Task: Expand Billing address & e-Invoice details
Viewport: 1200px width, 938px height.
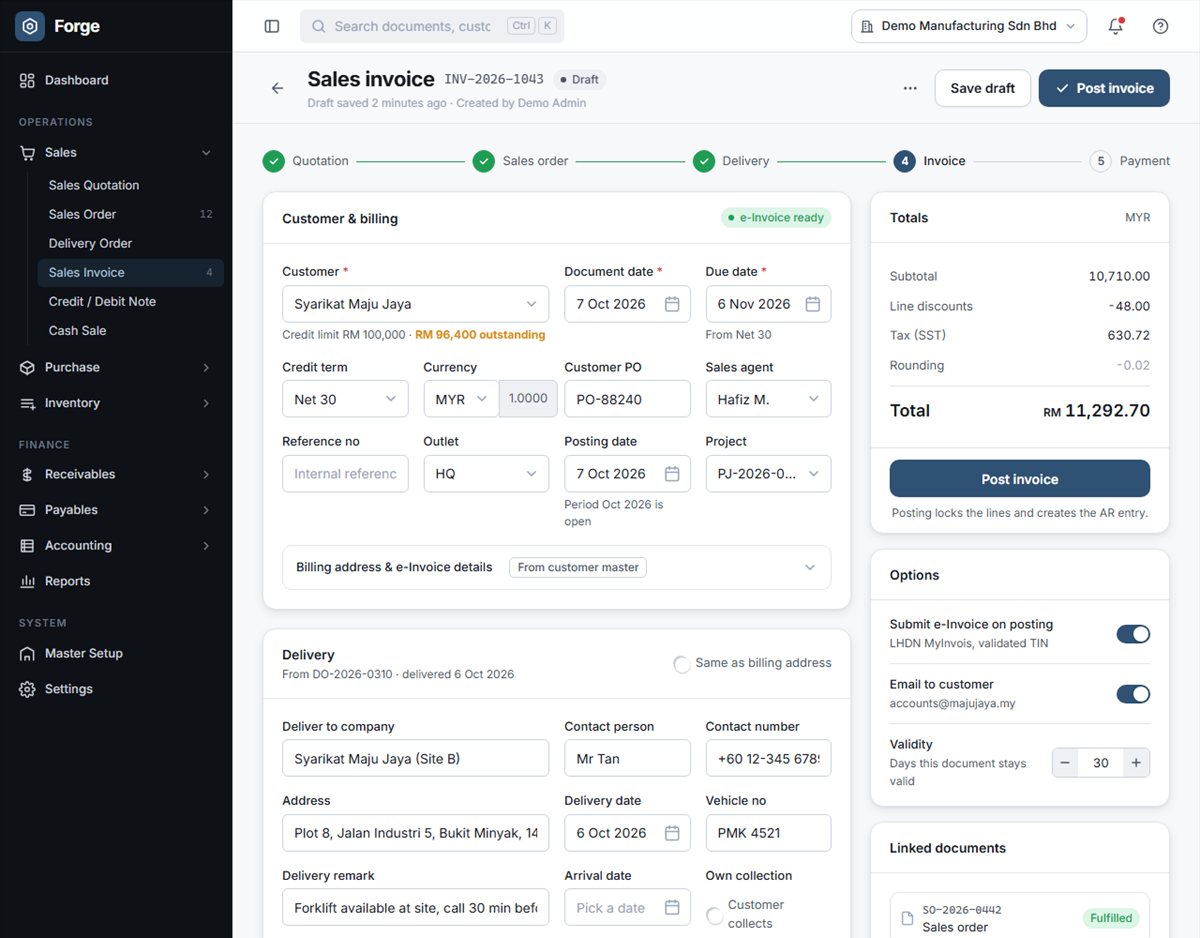Action: (556, 567)
